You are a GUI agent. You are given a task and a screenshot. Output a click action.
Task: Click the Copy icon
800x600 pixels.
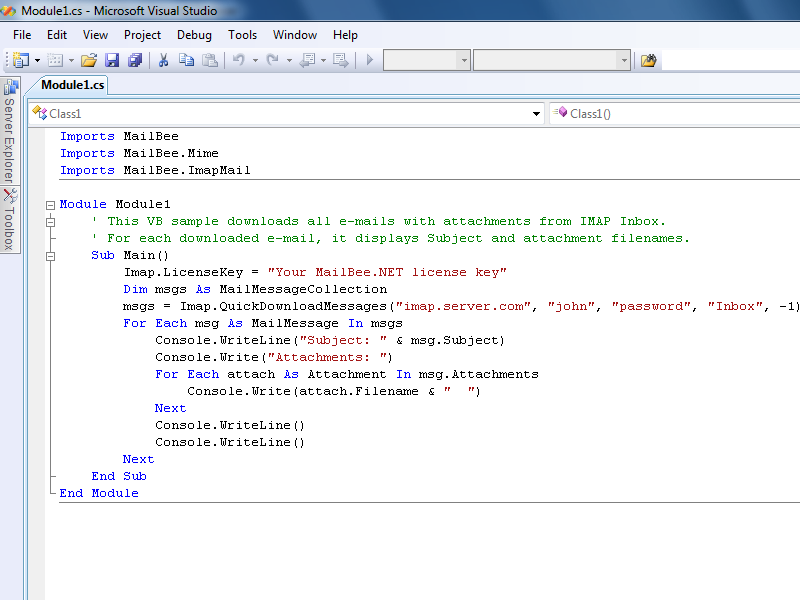186,60
